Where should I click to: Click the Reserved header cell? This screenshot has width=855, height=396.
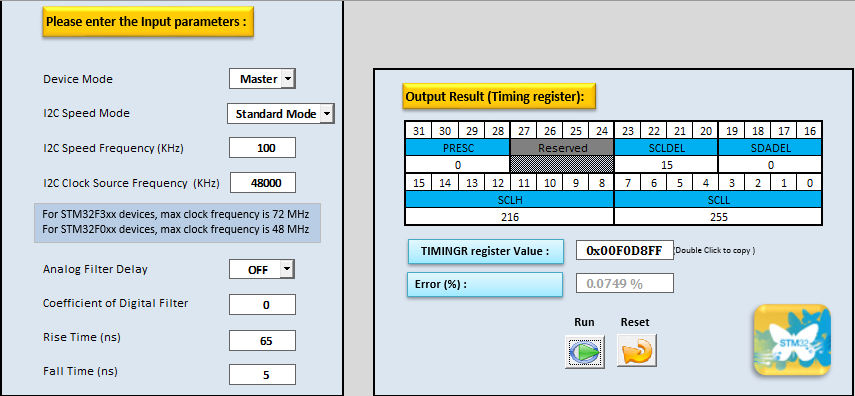click(562, 148)
